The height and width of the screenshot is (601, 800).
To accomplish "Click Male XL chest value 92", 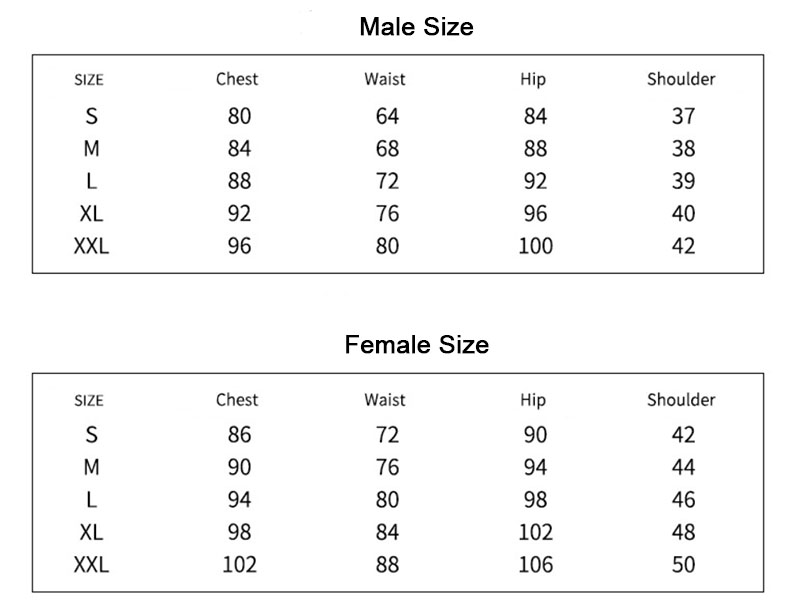I will coord(239,213).
